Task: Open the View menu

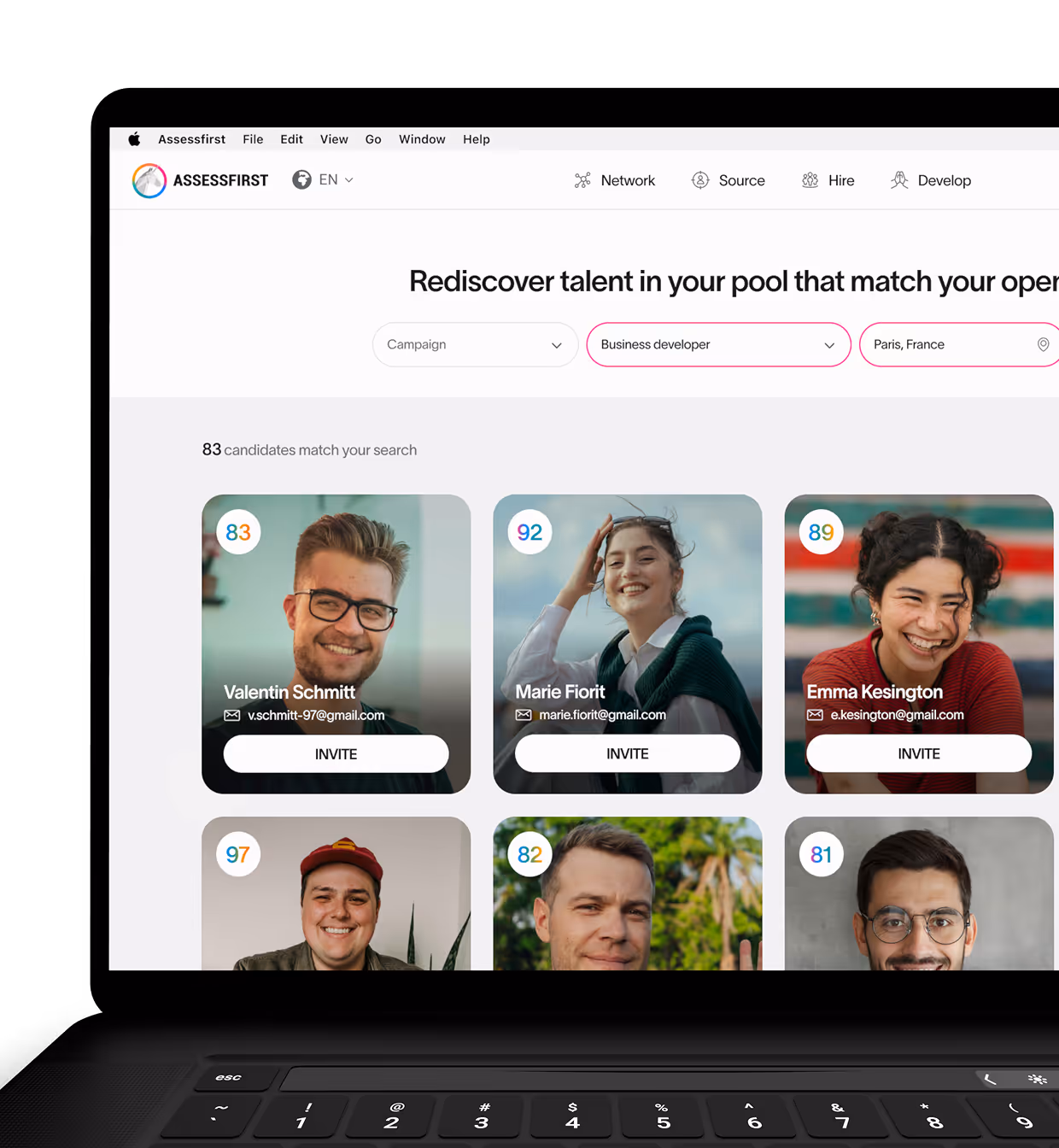Action: [x=334, y=139]
